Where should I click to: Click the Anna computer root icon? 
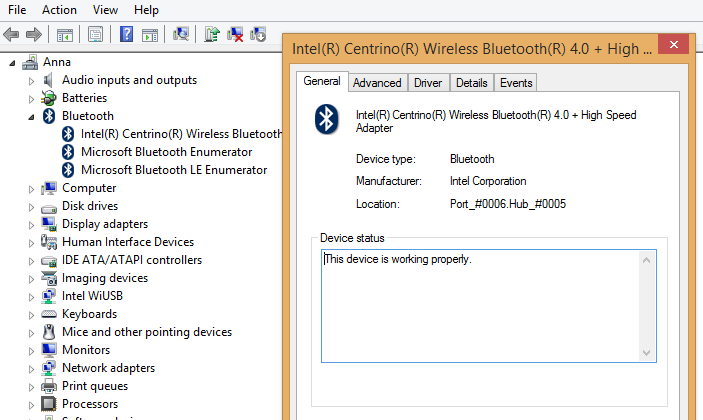[x=30, y=62]
